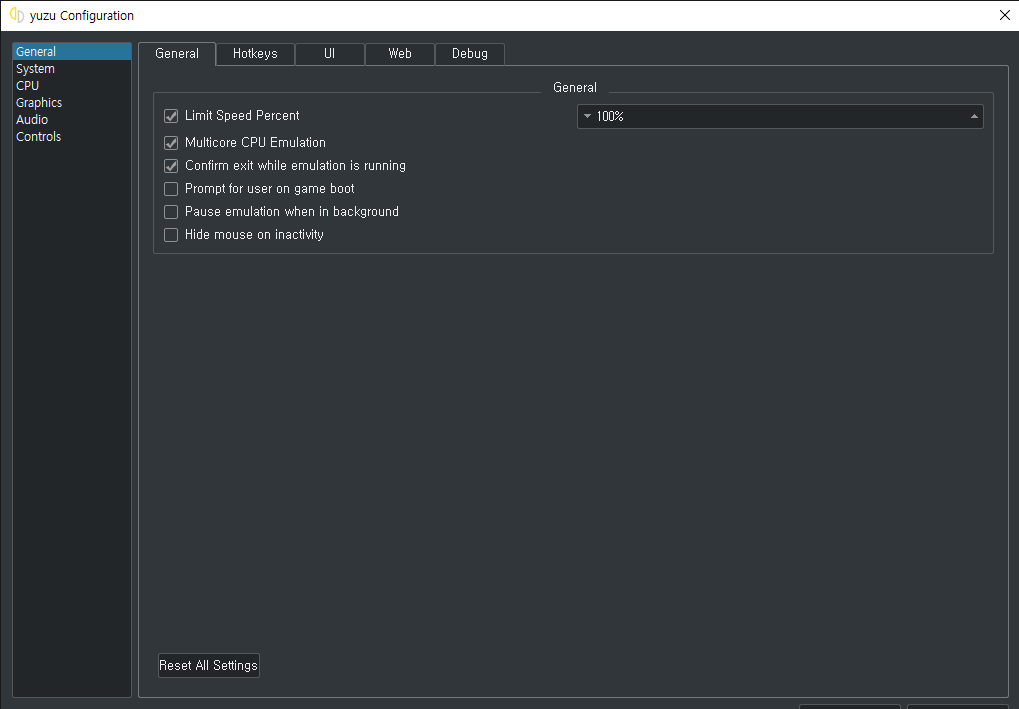The width and height of the screenshot is (1019, 709).
Task: Select General in the settings sidebar
Action: point(71,51)
